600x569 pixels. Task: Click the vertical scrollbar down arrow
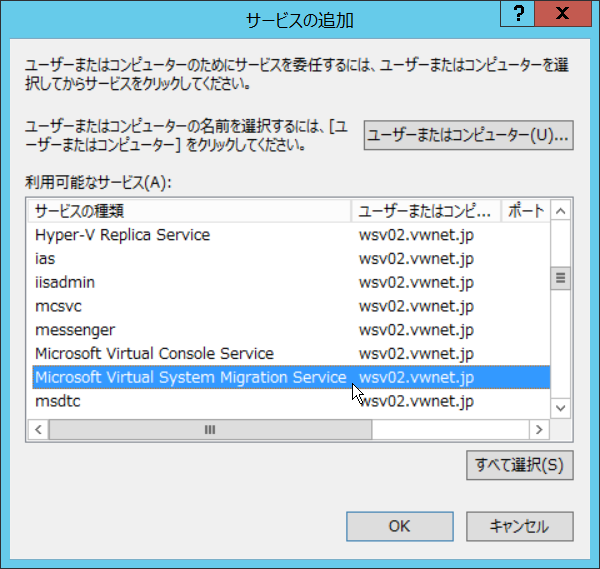[x=561, y=408]
